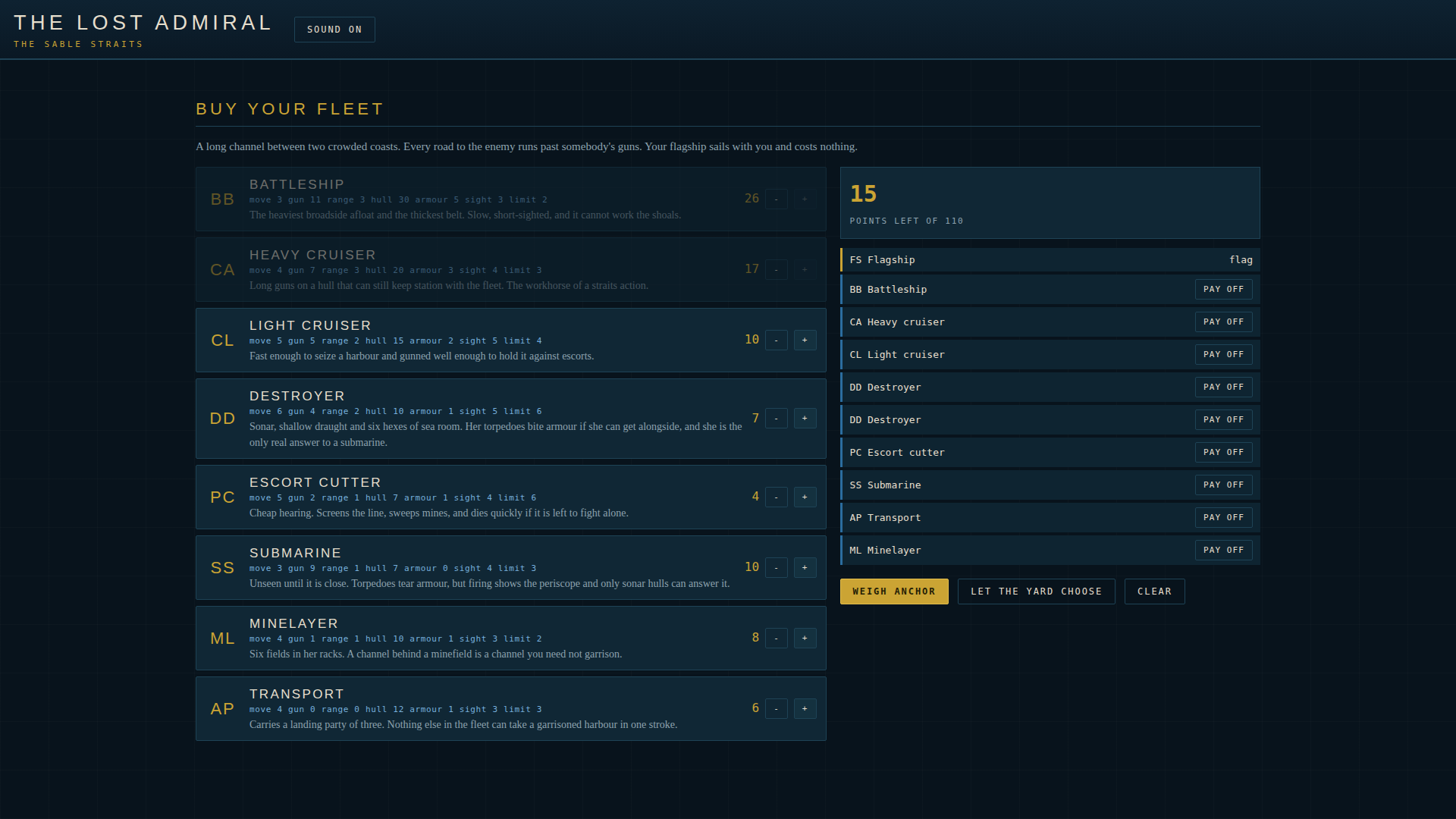This screenshot has width=1456, height=819.
Task: Remove a Light Cruiser with minus button
Action: (776, 340)
